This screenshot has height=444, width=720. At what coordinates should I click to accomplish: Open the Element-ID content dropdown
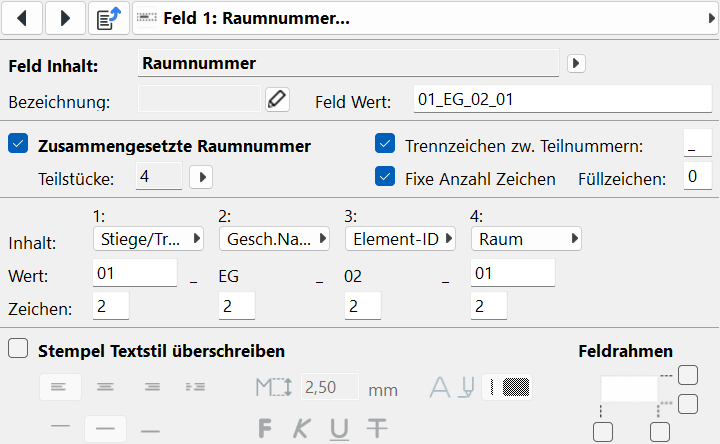tap(400, 239)
